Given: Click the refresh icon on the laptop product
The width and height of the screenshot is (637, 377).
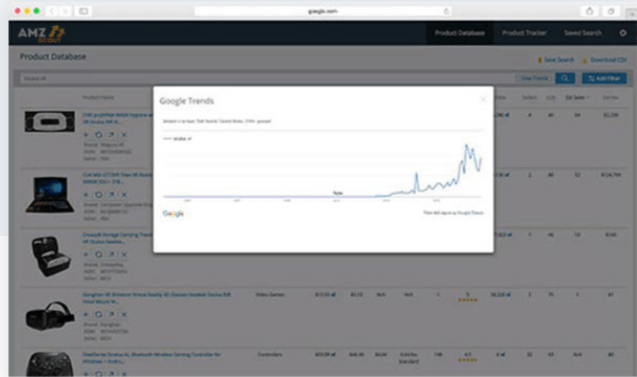Looking at the screenshot, I should coord(98,195).
